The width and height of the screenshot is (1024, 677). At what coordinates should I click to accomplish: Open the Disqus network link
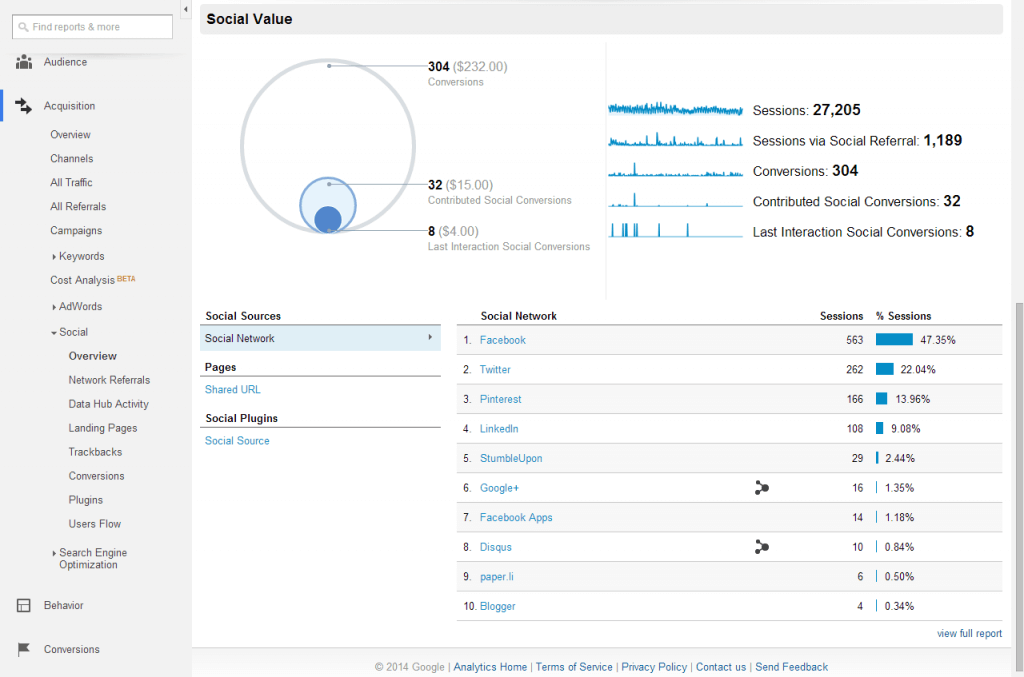coord(496,547)
